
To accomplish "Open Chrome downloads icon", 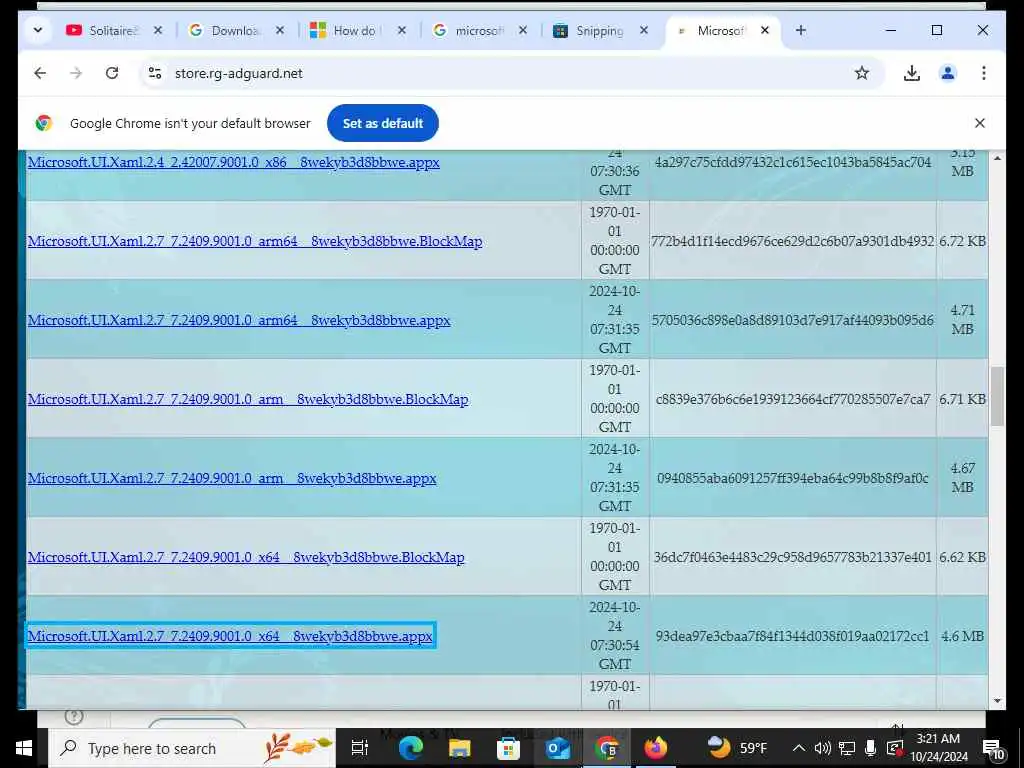I will click(x=912, y=73).
